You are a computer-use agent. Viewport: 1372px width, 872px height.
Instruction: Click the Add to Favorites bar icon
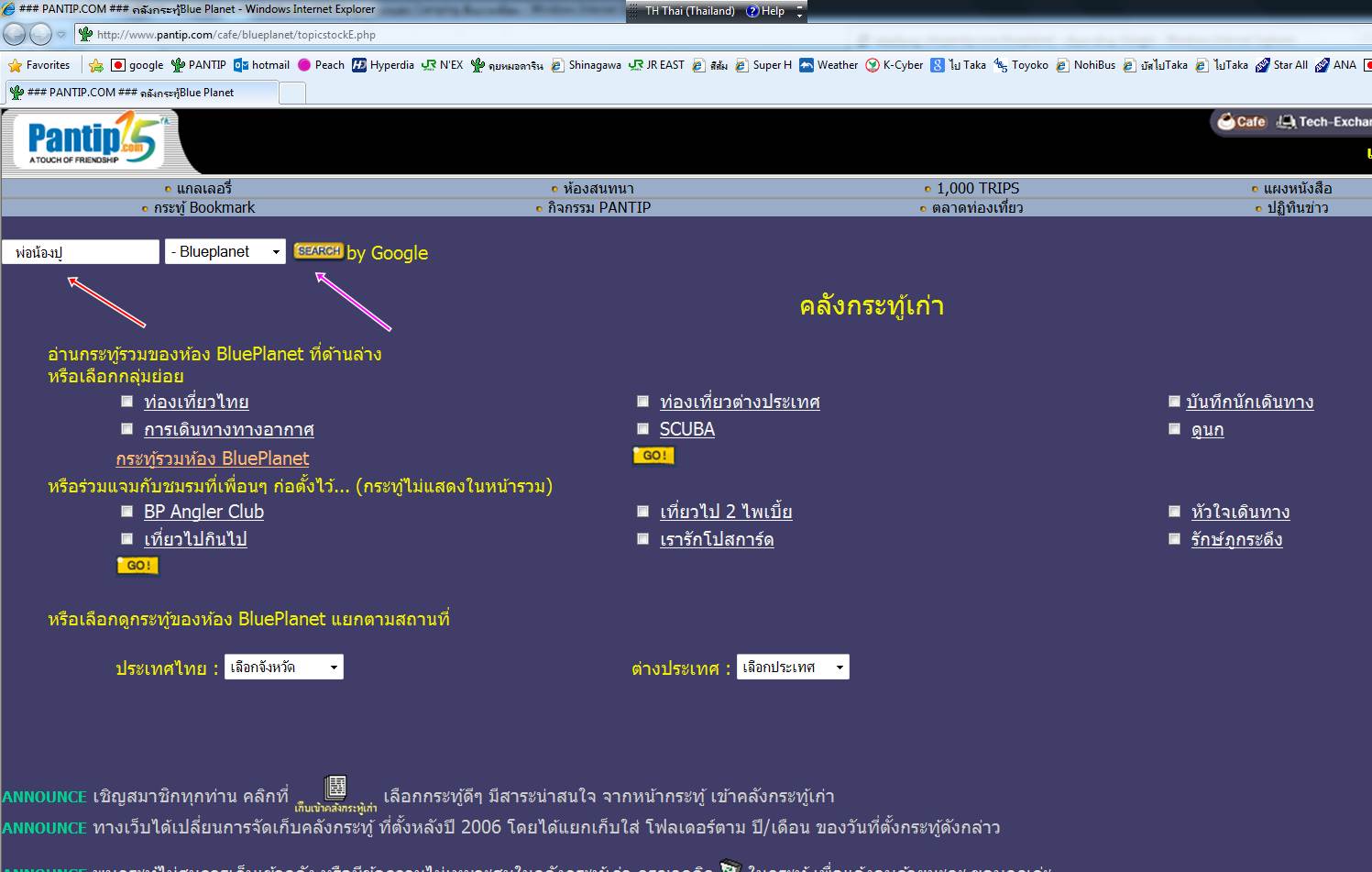coord(96,65)
